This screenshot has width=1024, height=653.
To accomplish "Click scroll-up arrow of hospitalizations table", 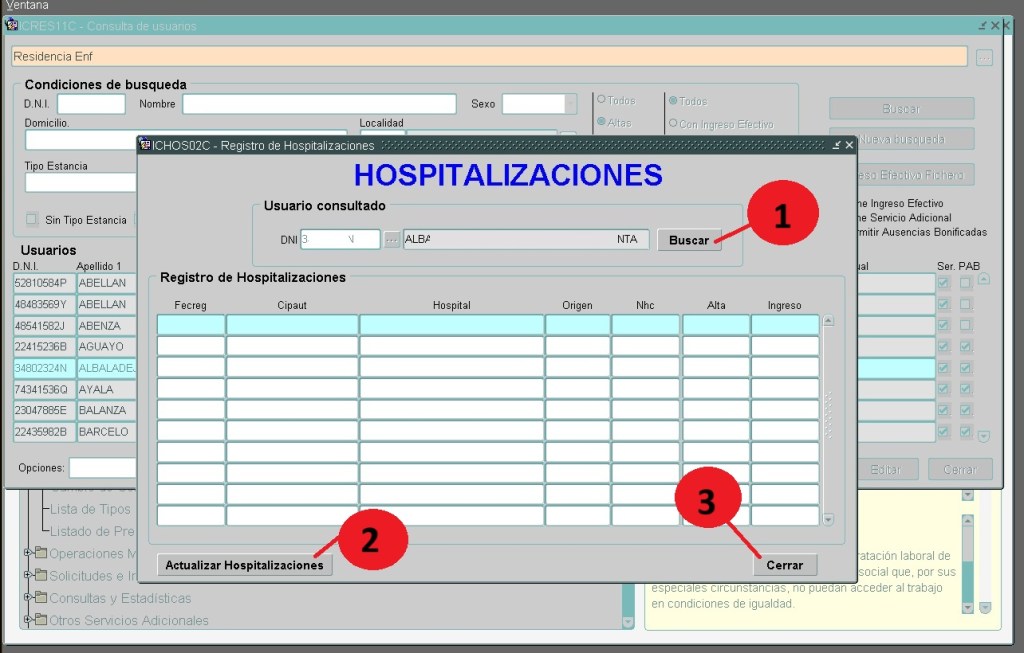I will tap(827, 321).
